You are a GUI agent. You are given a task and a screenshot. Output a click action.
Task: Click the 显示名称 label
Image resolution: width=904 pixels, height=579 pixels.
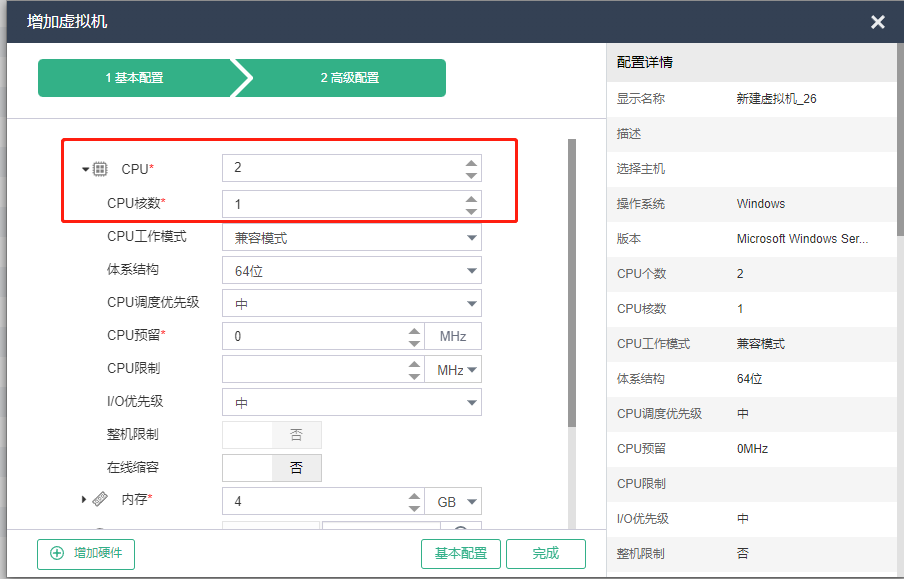point(641,99)
